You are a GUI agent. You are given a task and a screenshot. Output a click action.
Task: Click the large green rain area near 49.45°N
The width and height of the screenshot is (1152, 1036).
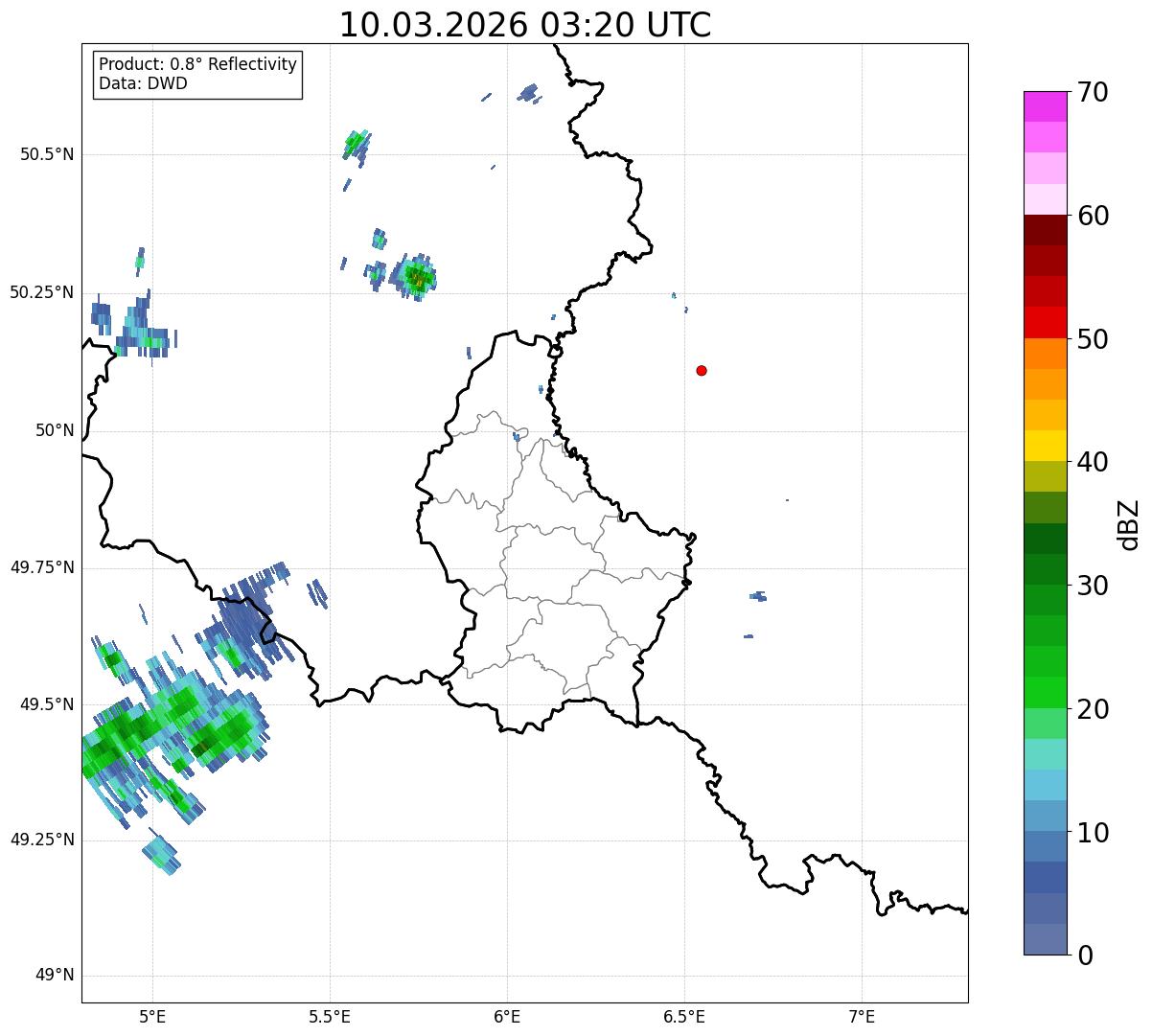click(173, 728)
